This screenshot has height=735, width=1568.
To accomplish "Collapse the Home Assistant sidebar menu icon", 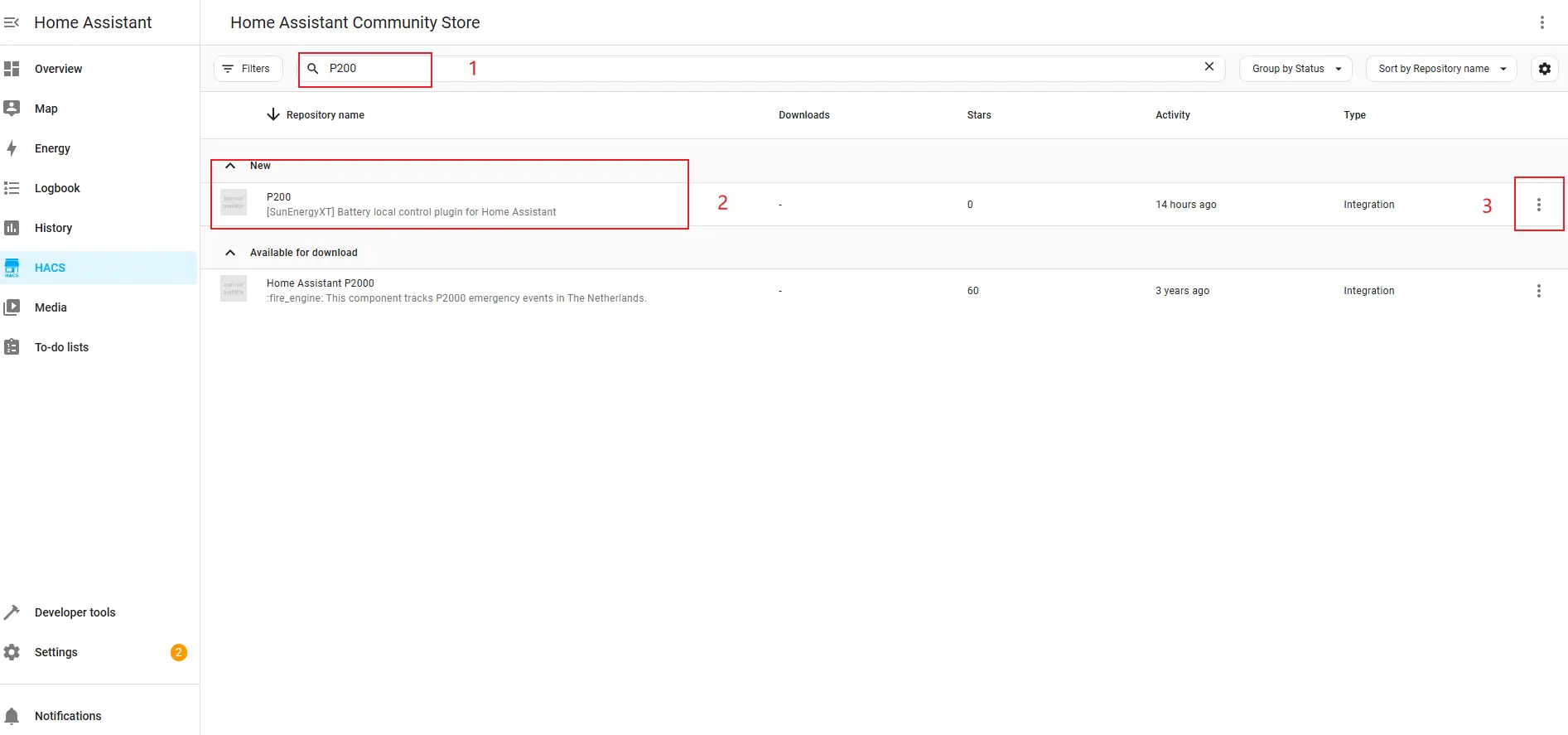I will tap(12, 22).
